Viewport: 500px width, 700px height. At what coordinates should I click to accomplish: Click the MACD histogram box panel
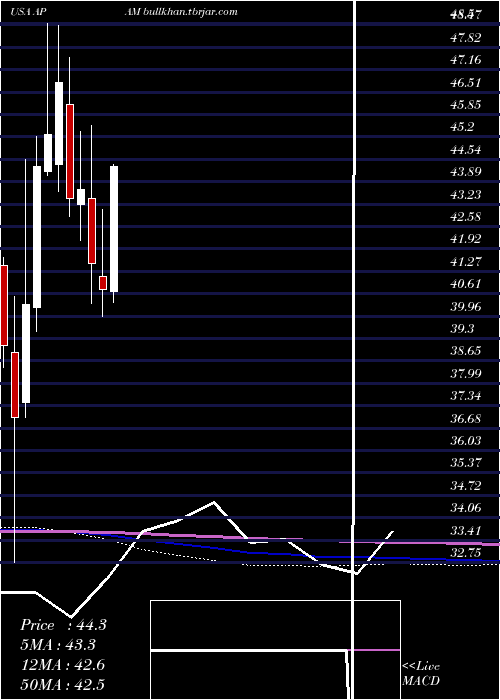(x=275, y=650)
